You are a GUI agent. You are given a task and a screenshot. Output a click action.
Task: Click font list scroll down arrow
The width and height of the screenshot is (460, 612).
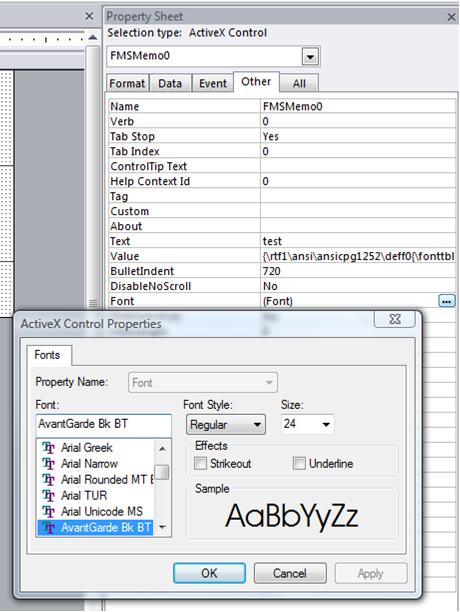pyautogui.click(x=162, y=527)
